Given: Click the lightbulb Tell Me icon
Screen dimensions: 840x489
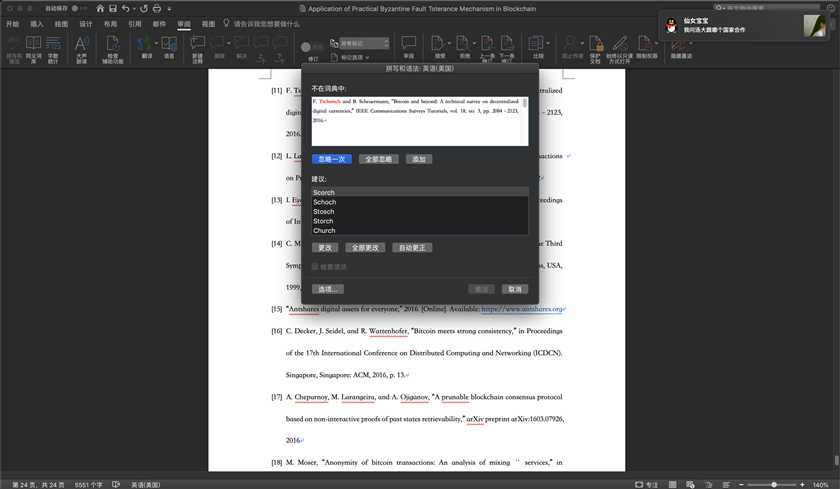Looking at the screenshot, I should [x=226, y=23].
